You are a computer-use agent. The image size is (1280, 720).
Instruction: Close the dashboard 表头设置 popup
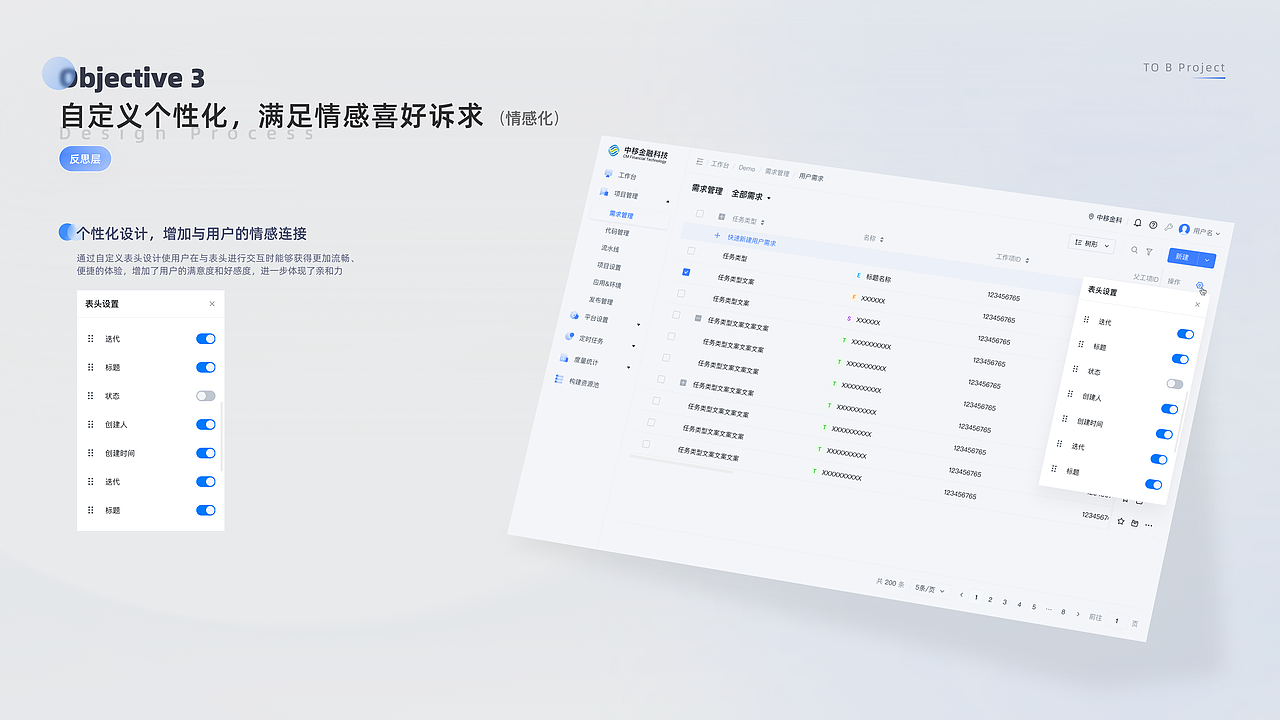point(1198,304)
